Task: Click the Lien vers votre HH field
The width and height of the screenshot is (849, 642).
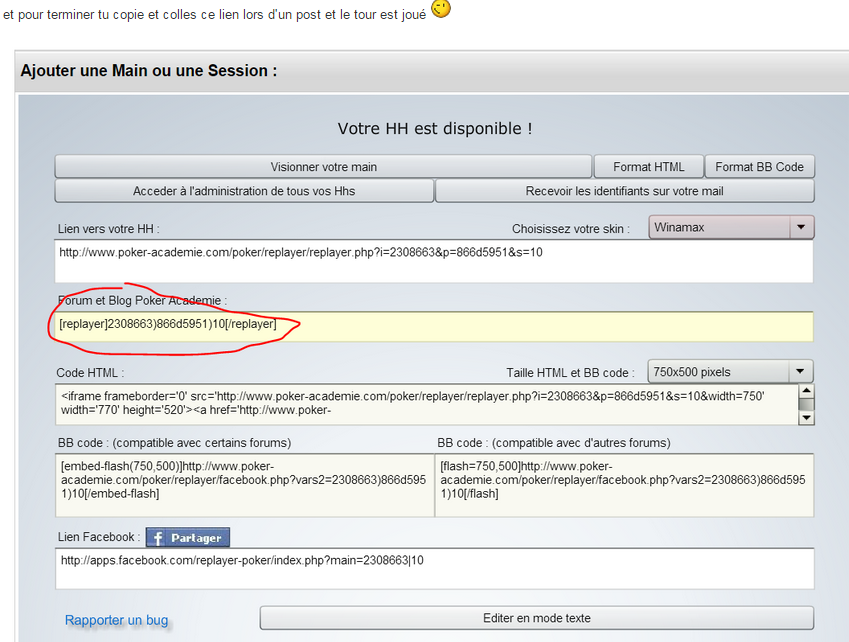Action: 434,261
